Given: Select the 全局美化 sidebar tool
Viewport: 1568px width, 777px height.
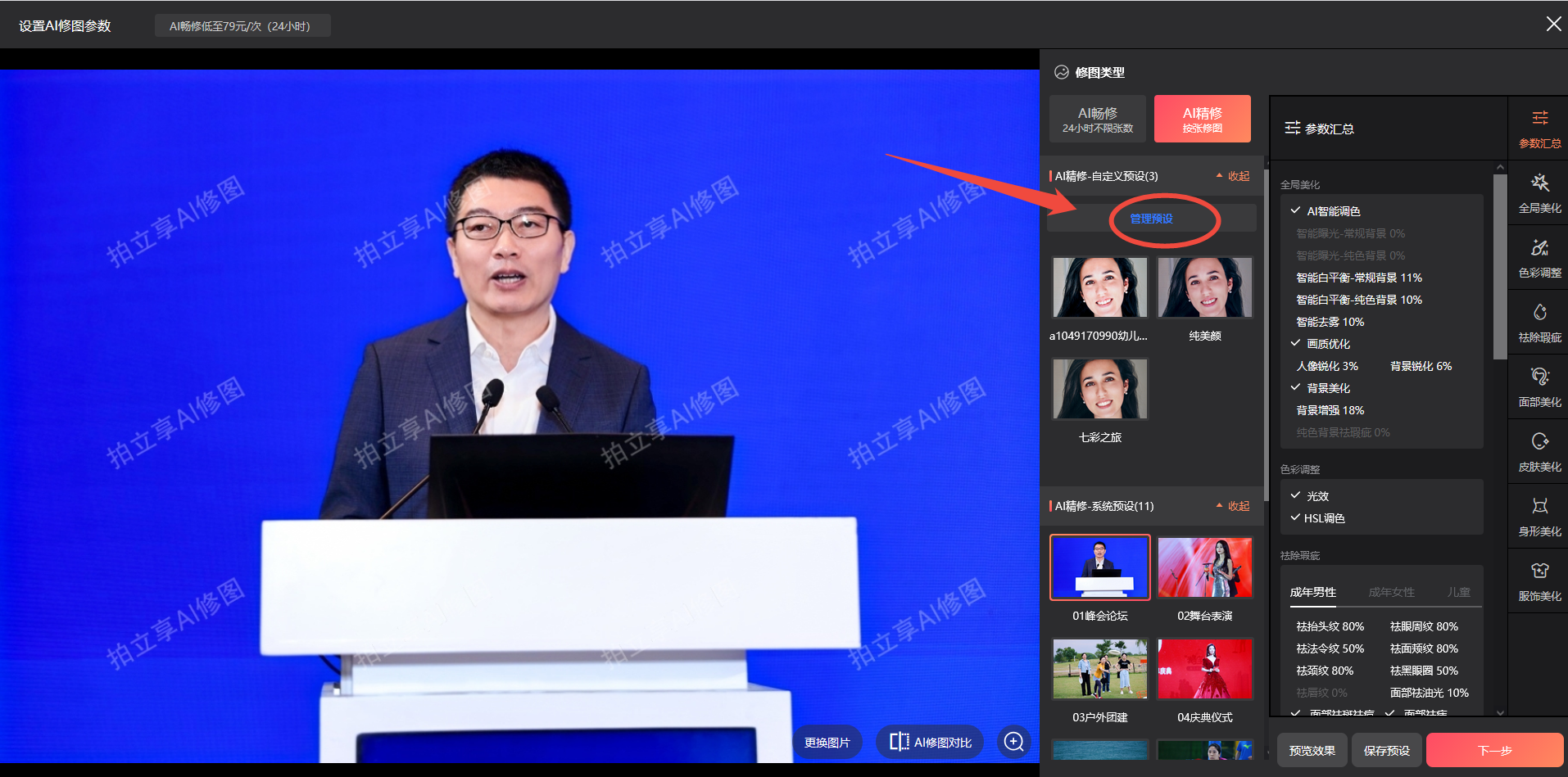Looking at the screenshot, I should (1539, 193).
